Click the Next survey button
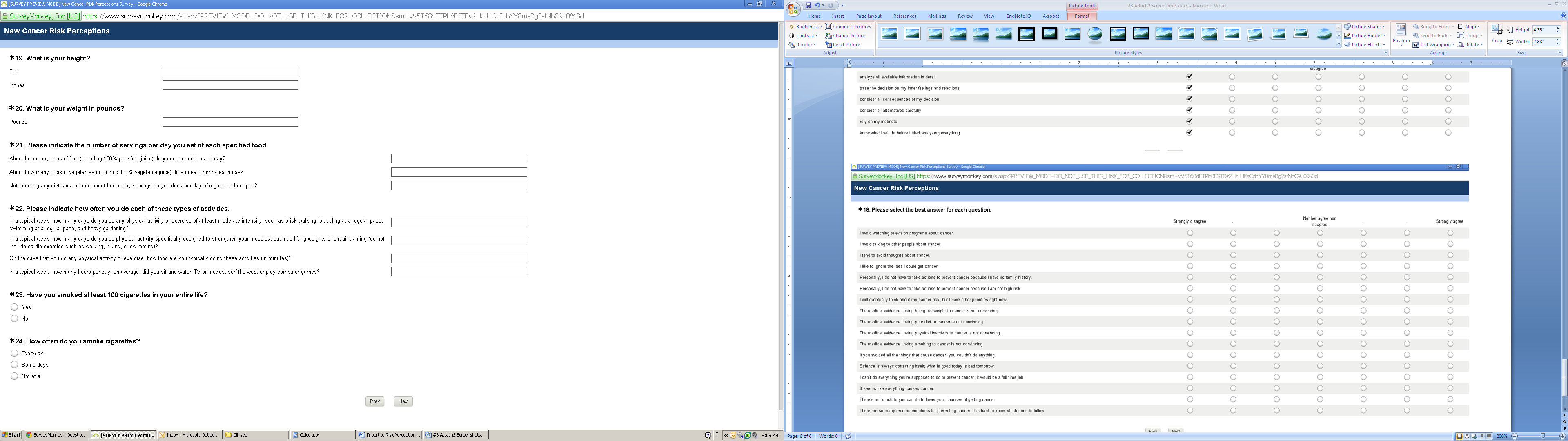The height and width of the screenshot is (441, 1568). pos(403,401)
